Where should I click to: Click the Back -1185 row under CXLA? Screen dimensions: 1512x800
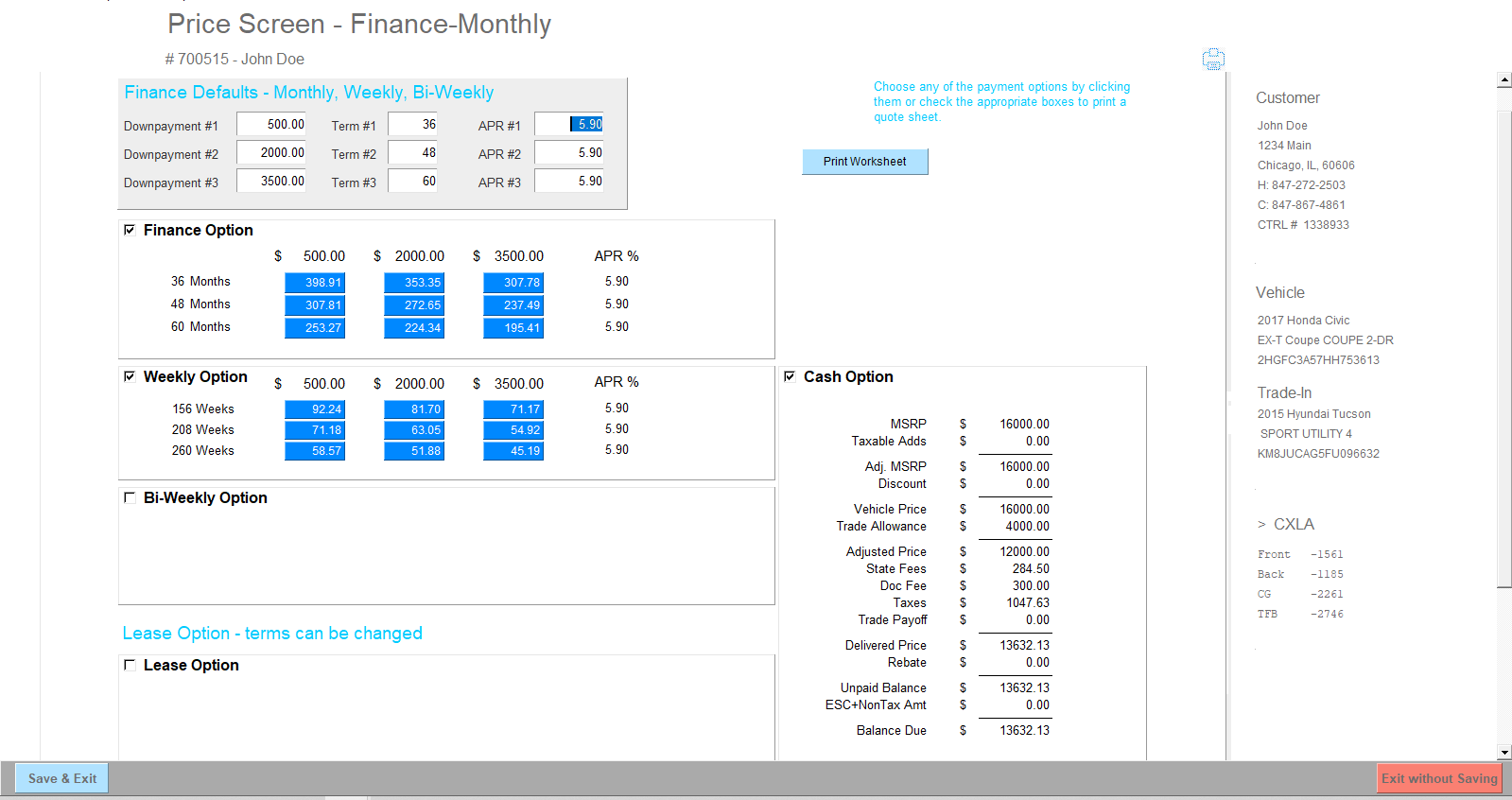1300,574
